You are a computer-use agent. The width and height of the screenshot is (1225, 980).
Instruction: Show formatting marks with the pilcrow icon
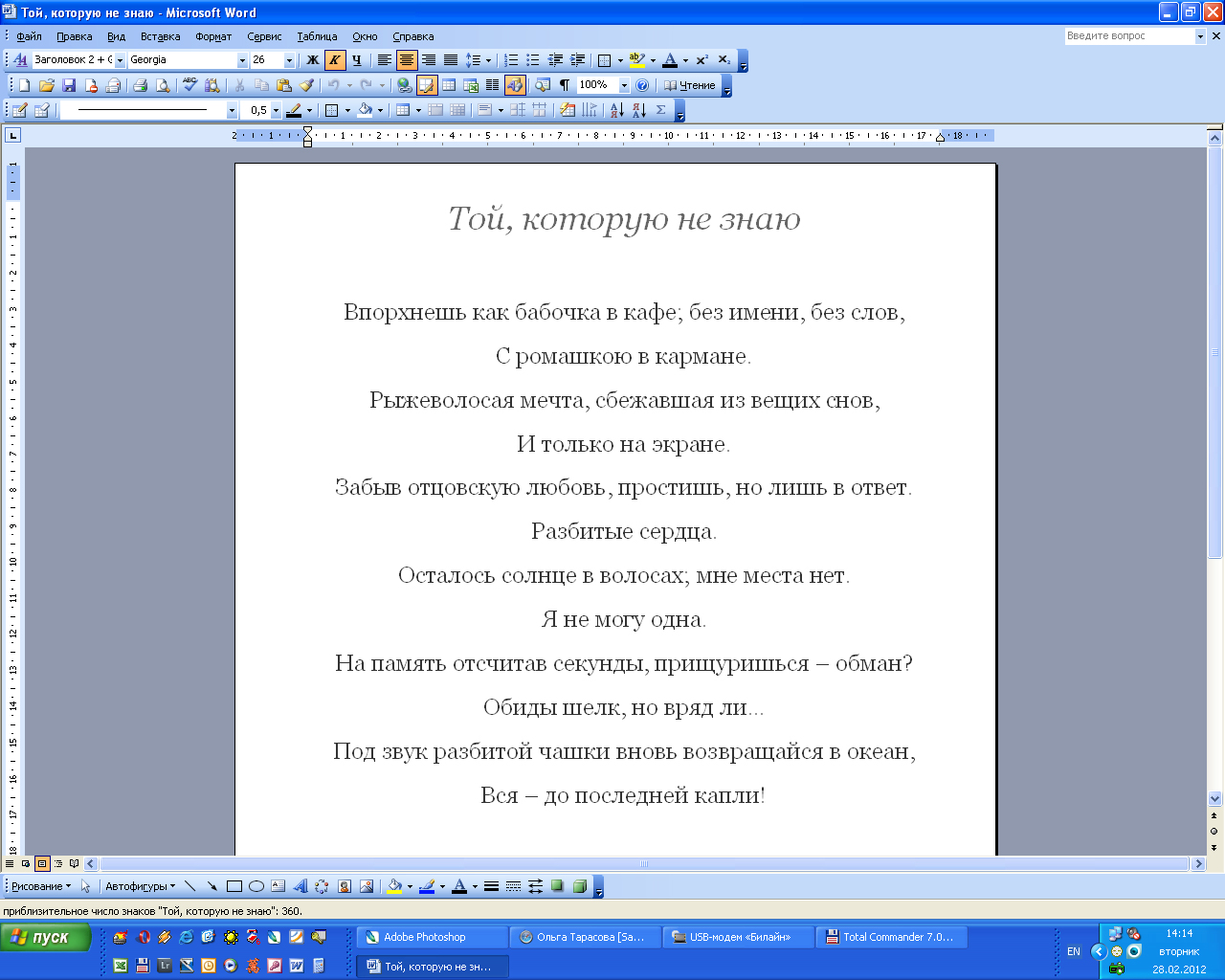[565, 85]
